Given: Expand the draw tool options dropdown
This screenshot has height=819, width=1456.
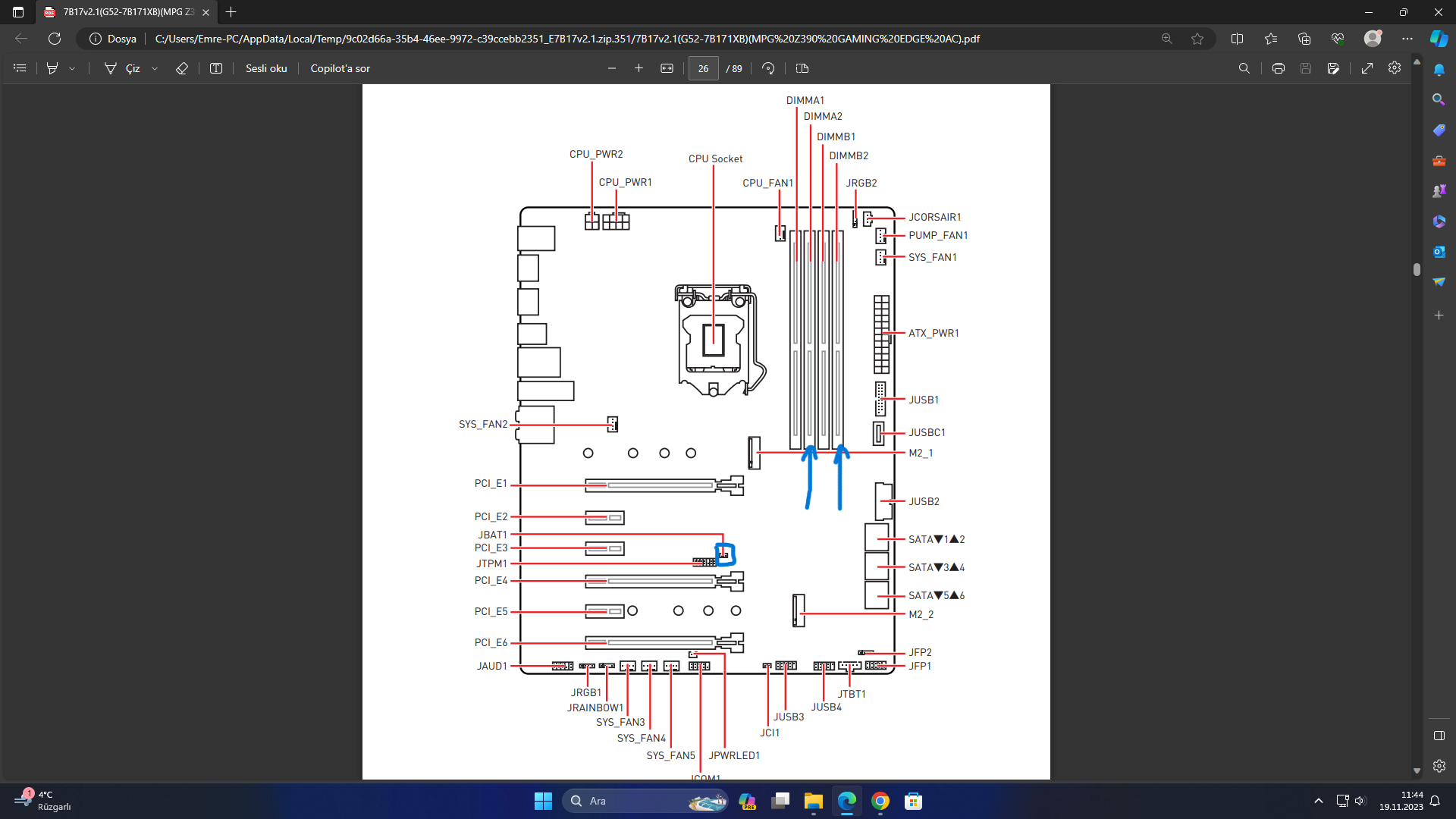Looking at the screenshot, I should point(155,68).
